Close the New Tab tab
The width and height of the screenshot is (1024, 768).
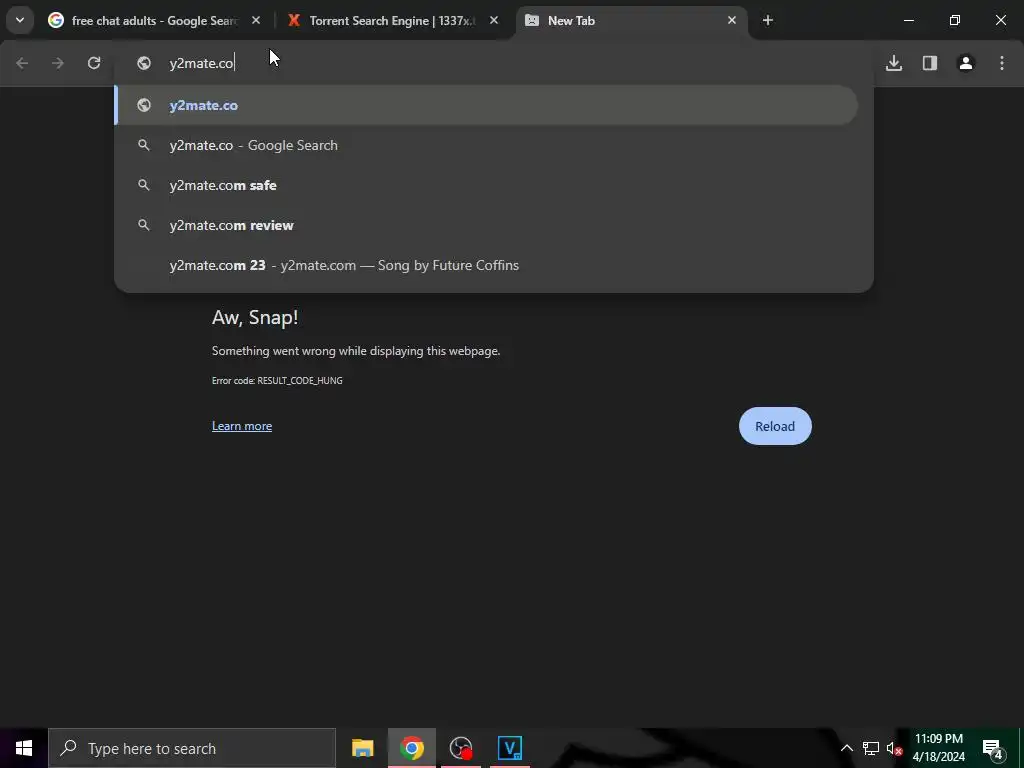tap(732, 20)
